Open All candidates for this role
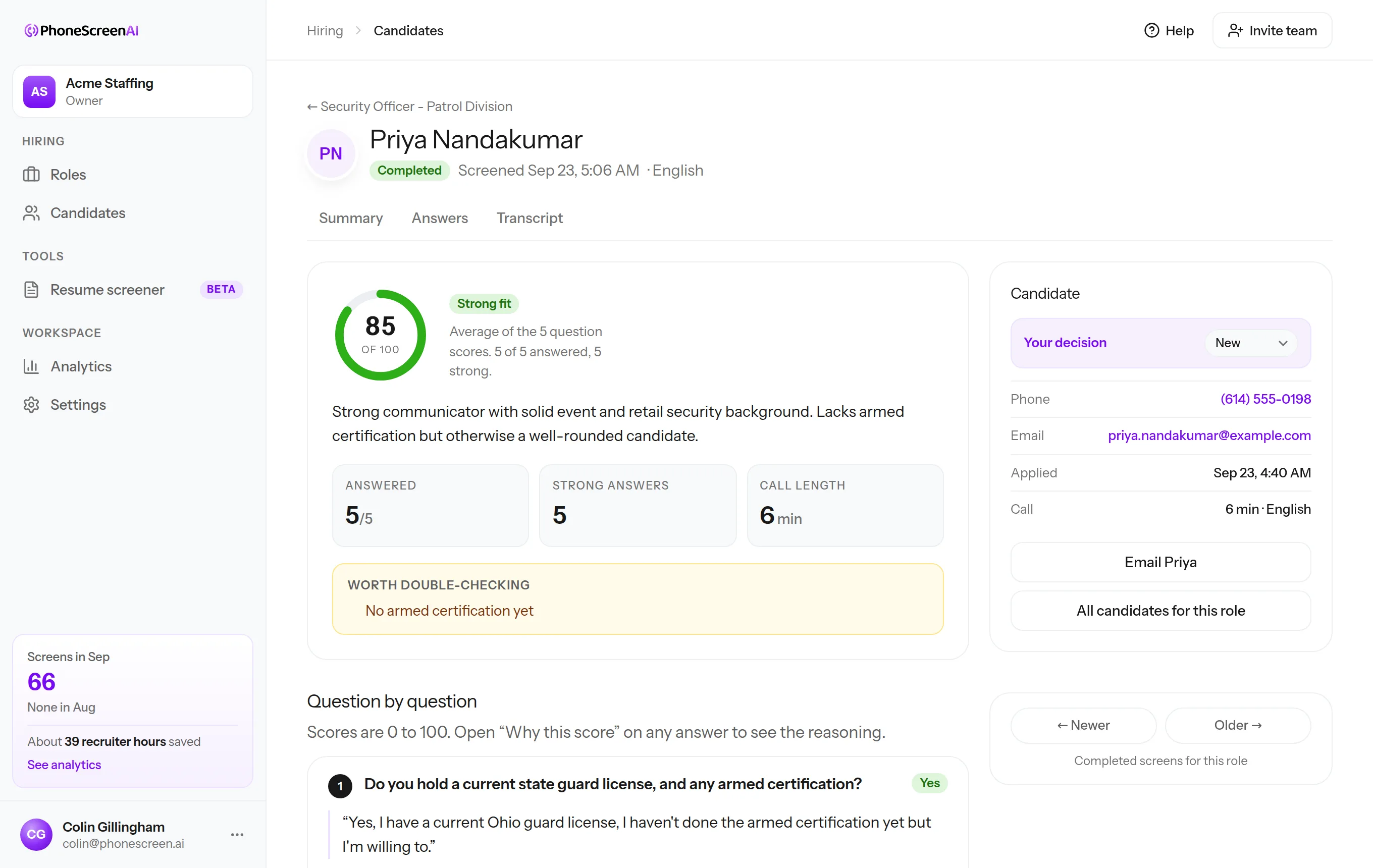This screenshot has width=1373, height=868. point(1160,611)
